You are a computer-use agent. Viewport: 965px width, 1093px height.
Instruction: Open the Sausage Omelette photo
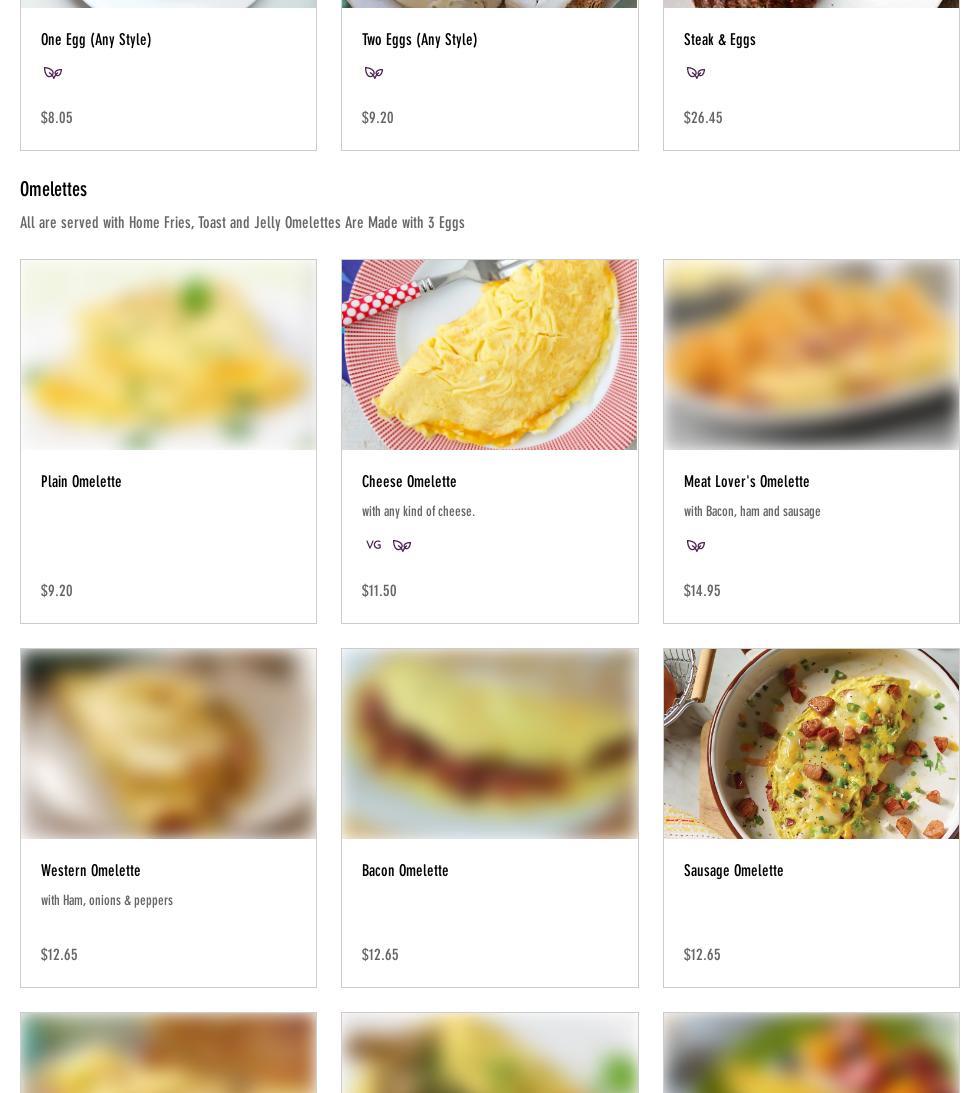811,744
